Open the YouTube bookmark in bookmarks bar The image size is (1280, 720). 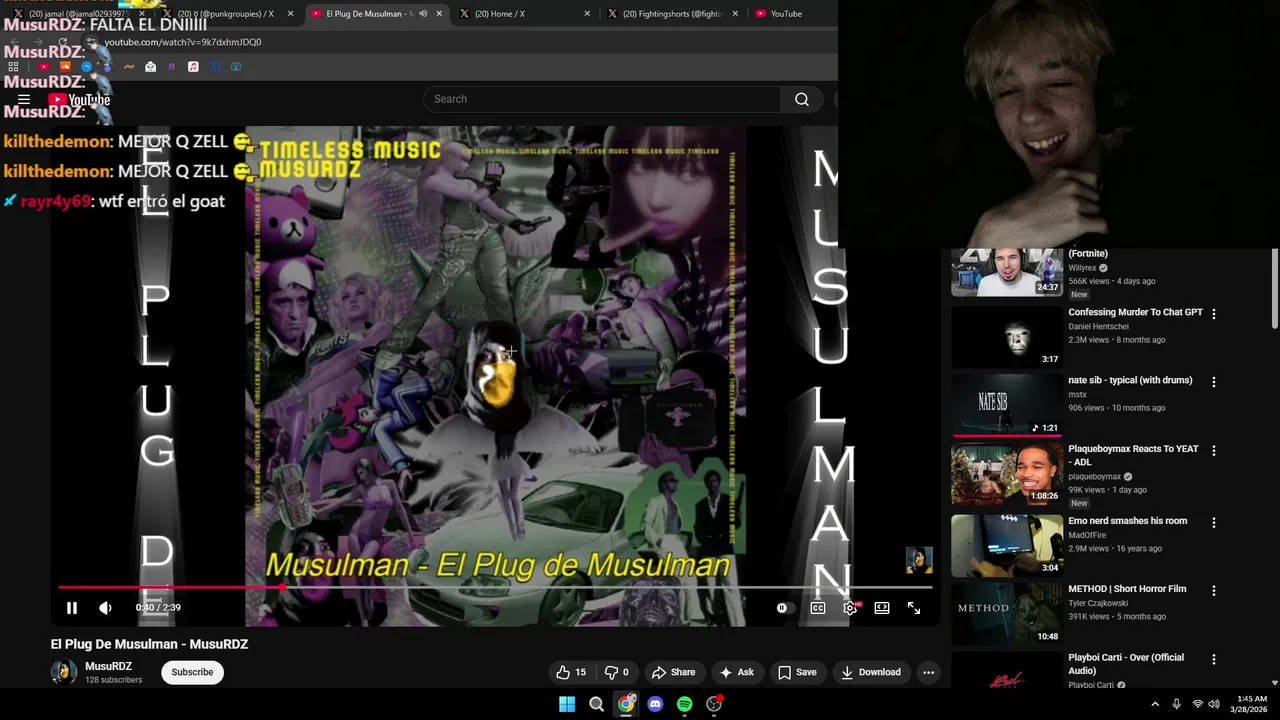pyautogui.click(x=44, y=67)
